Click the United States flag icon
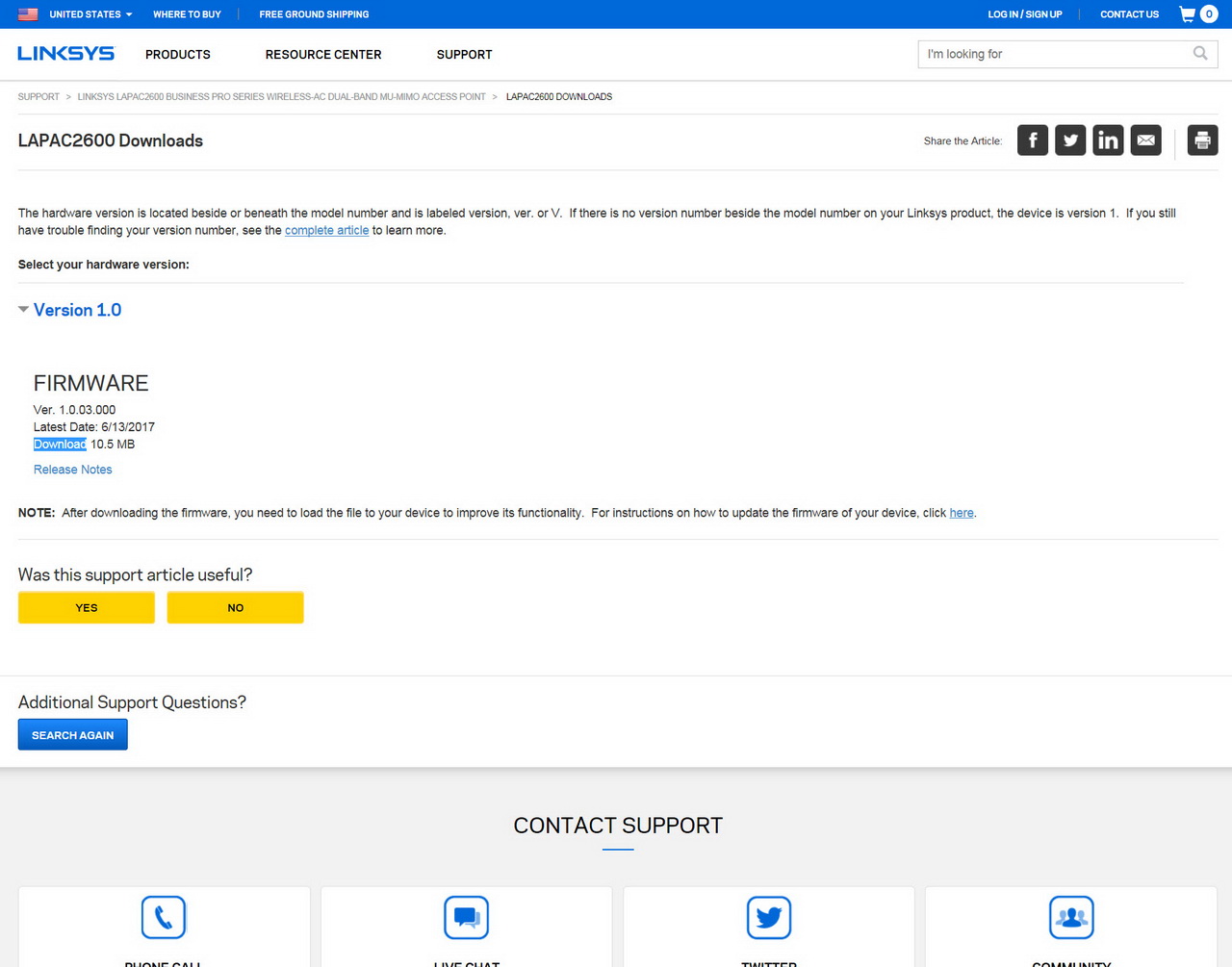Viewport: 1232px width, 967px height. (28, 14)
